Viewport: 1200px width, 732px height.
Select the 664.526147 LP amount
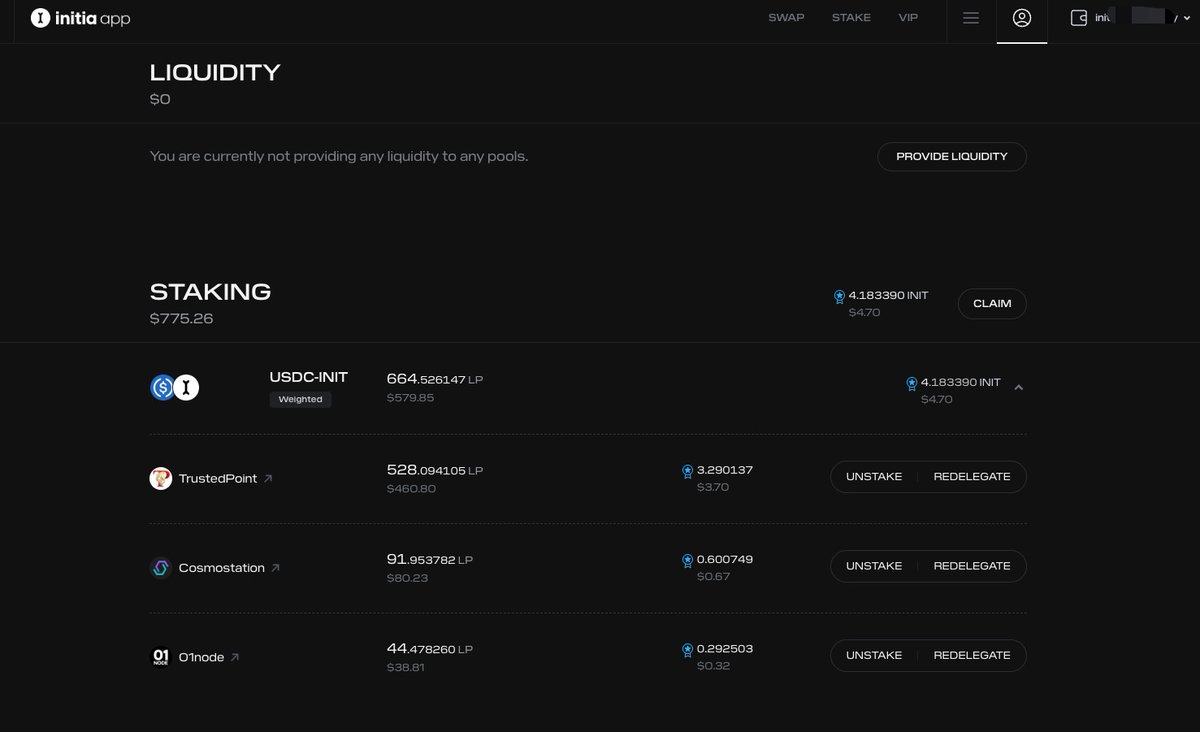435,379
